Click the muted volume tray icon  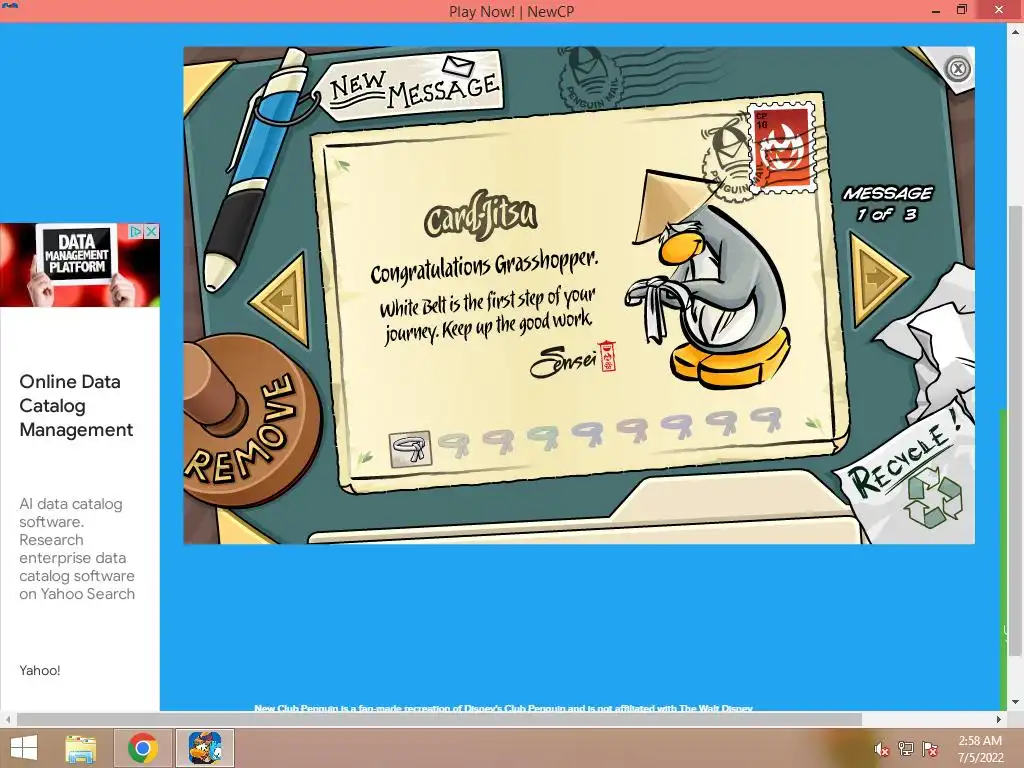[x=881, y=749]
